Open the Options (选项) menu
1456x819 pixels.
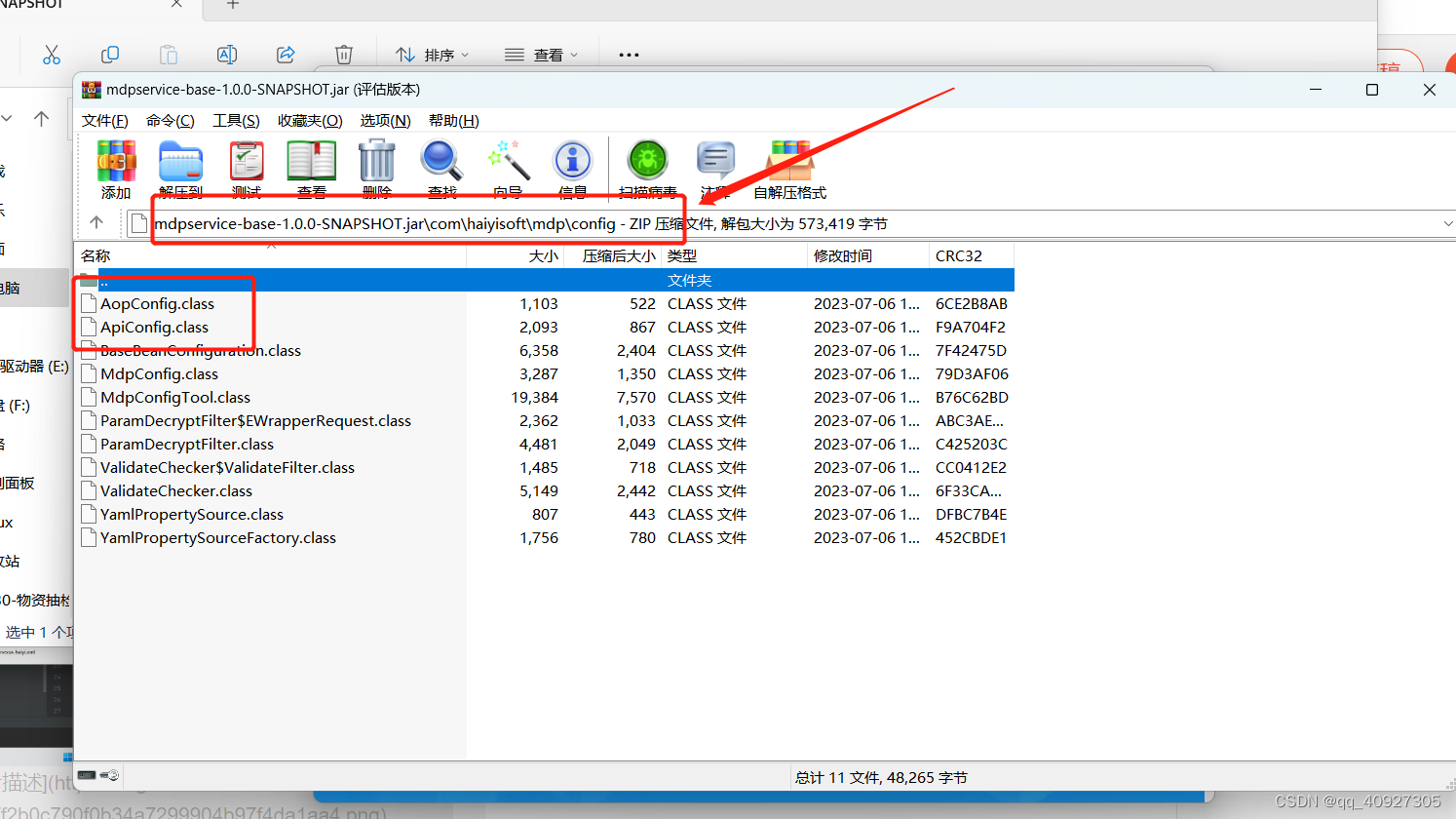[x=385, y=121]
